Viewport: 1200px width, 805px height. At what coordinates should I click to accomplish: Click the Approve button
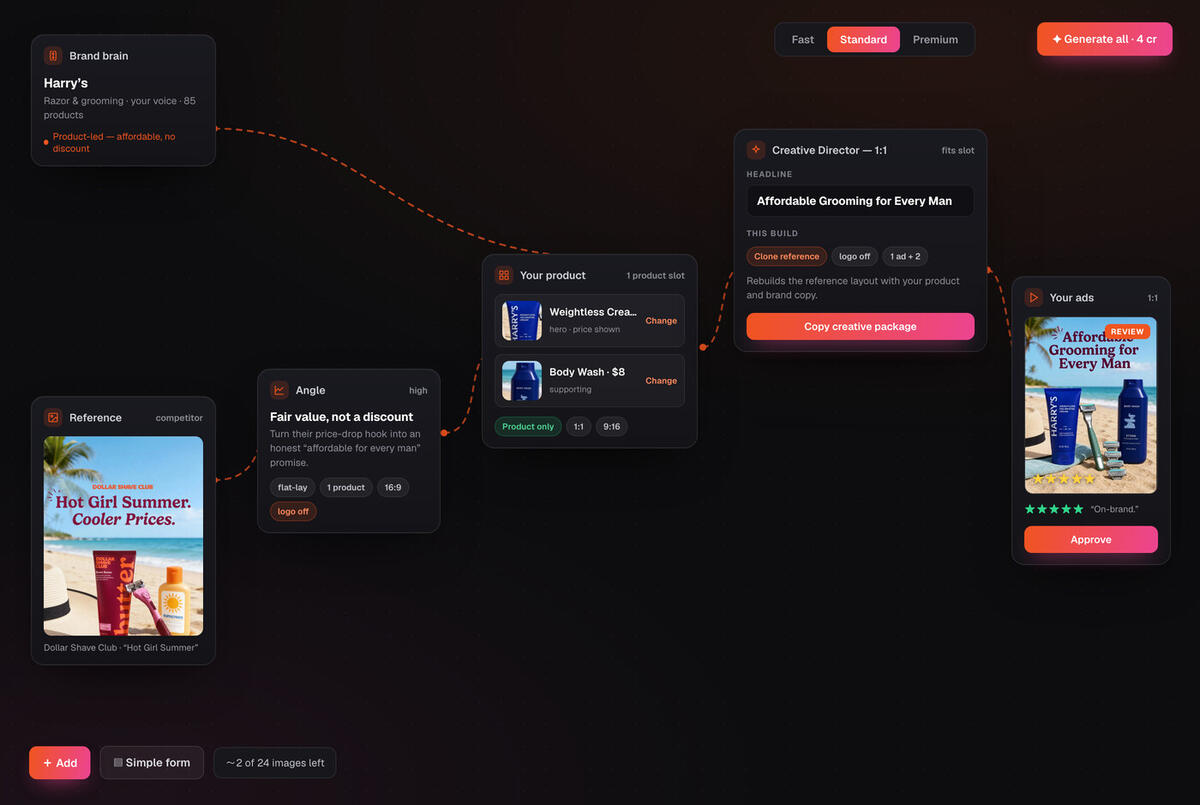(1090, 539)
